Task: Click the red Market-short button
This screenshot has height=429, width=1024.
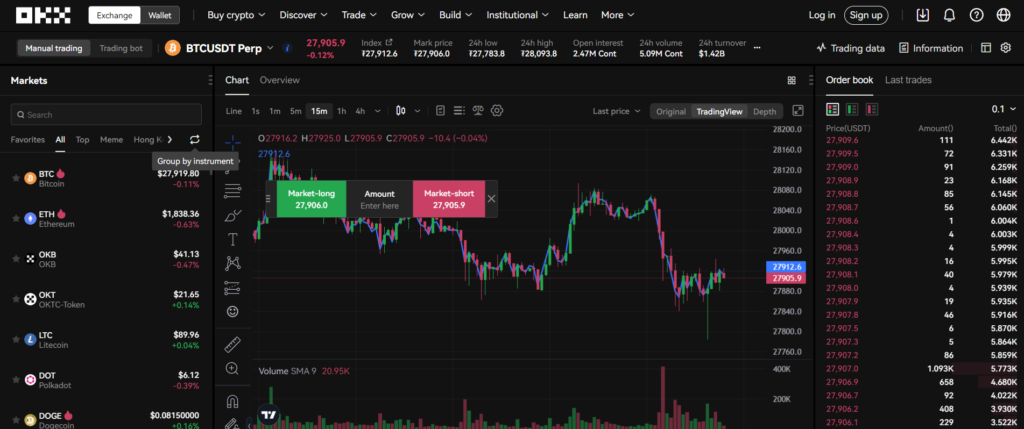Action: 449,199
